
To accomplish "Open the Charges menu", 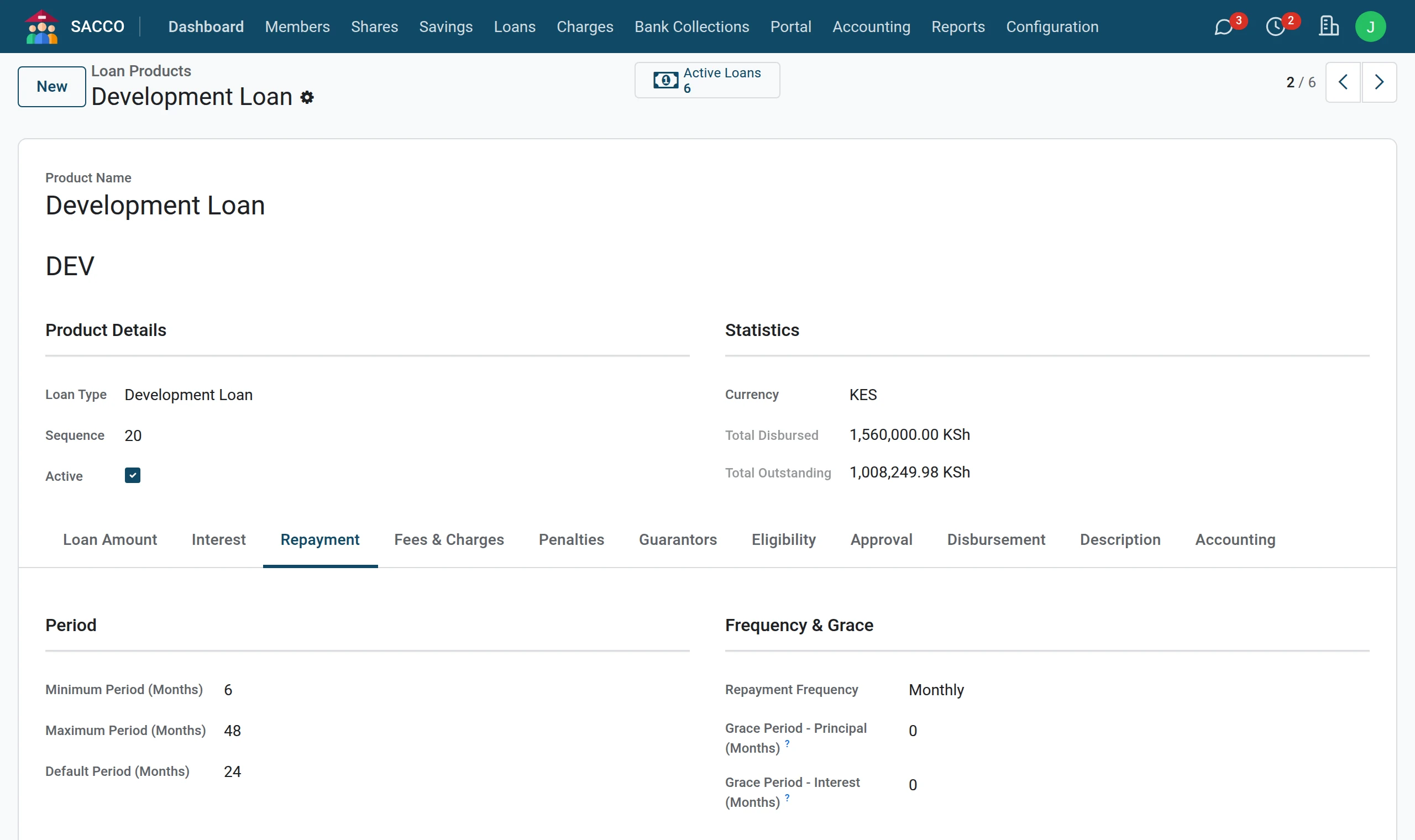I will [x=585, y=27].
